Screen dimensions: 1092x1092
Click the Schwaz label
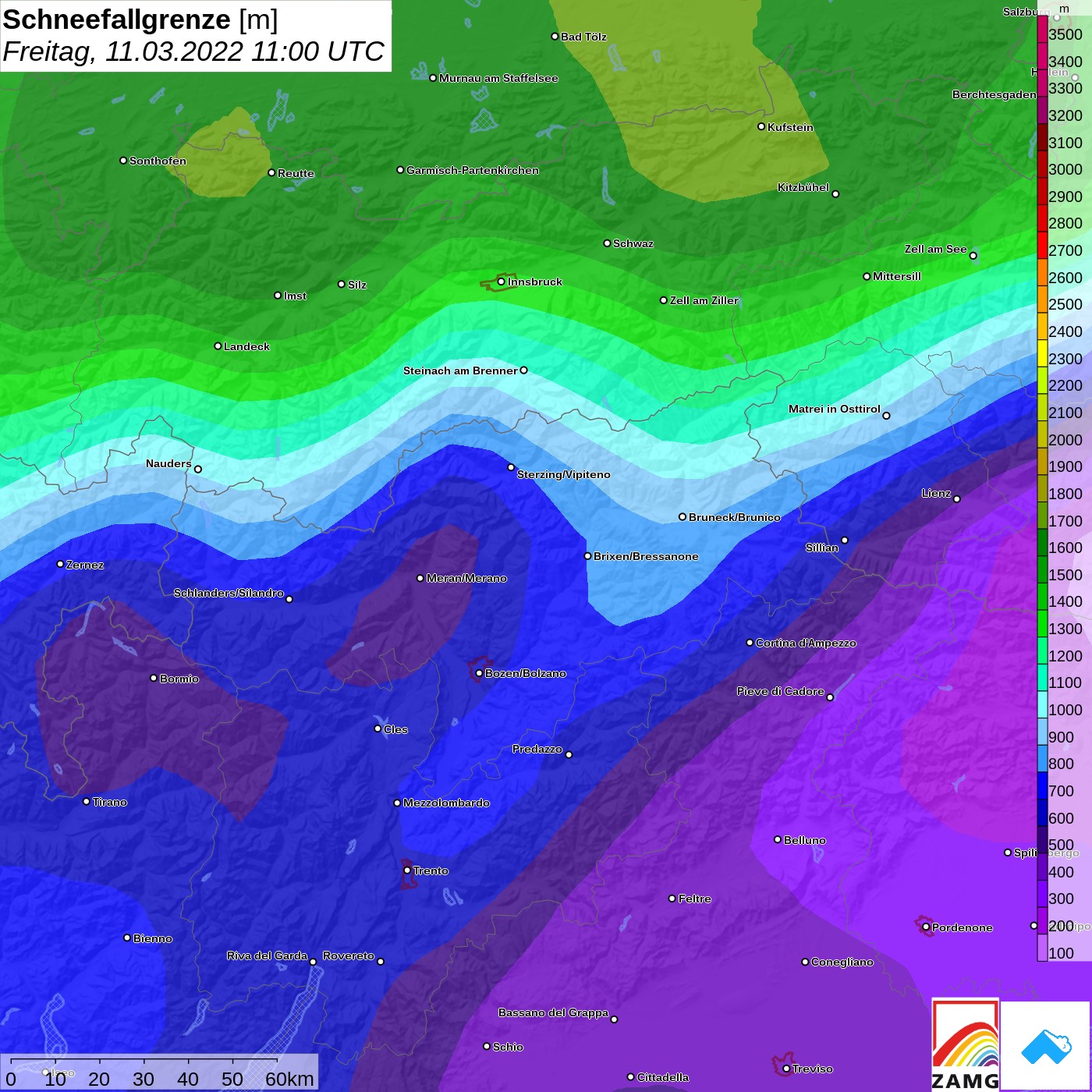point(633,243)
